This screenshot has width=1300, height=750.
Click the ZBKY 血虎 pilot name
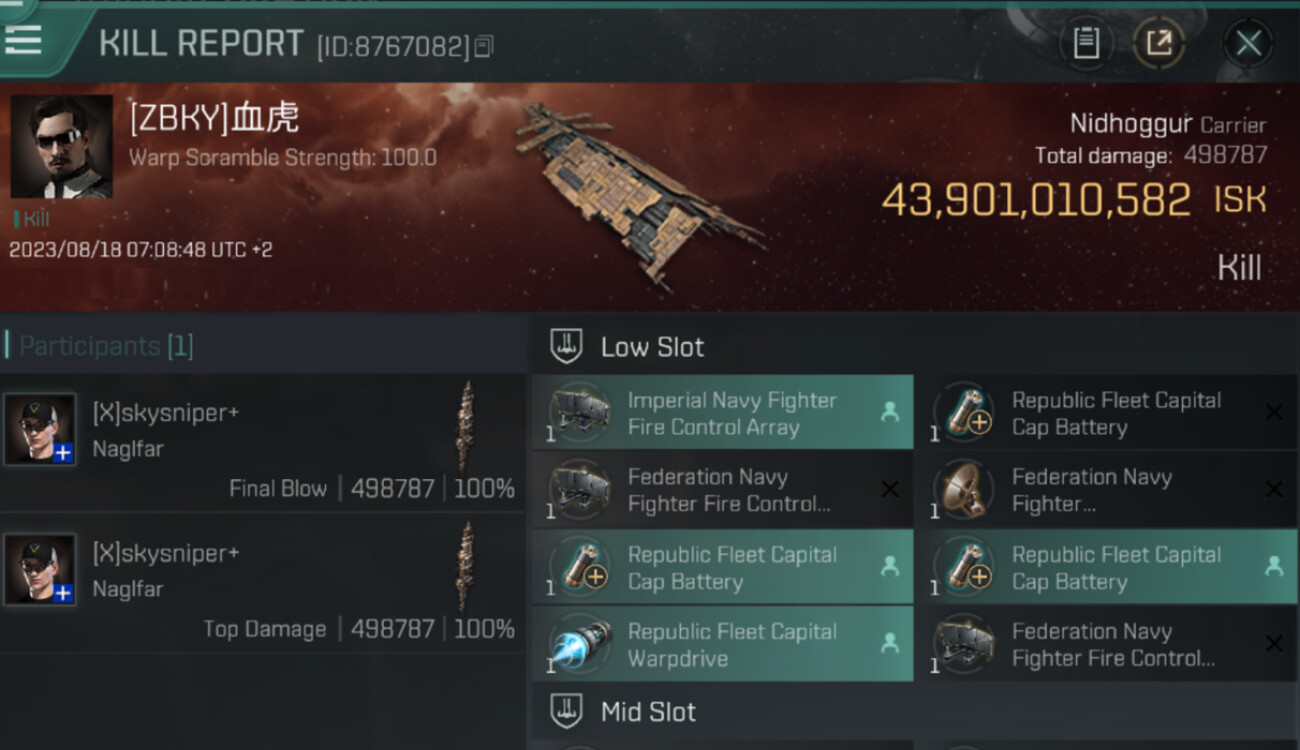tap(214, 119)
